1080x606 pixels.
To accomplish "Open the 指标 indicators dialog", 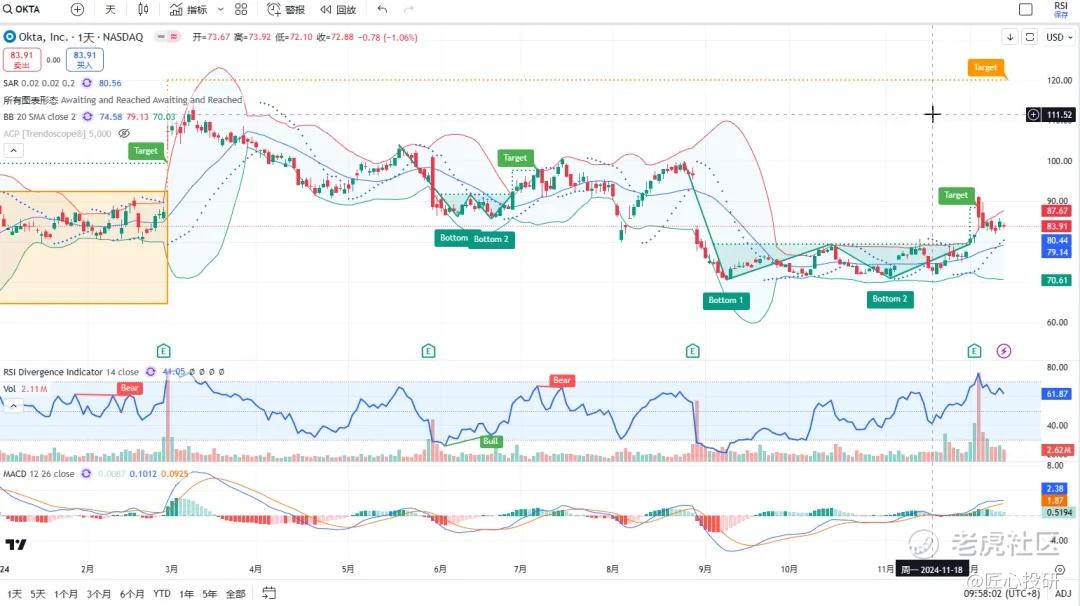I will (189, 9).
